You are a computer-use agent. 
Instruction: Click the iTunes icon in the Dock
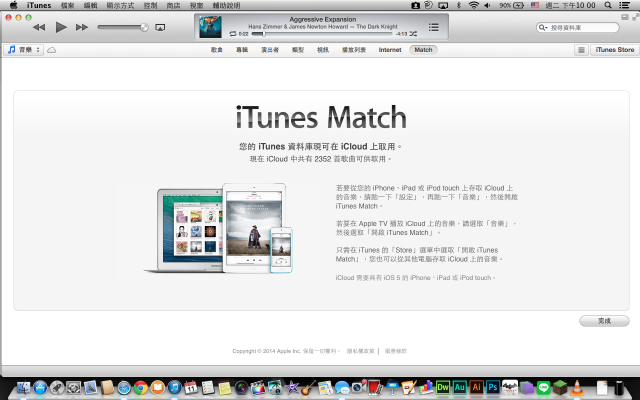click(174, 387)
